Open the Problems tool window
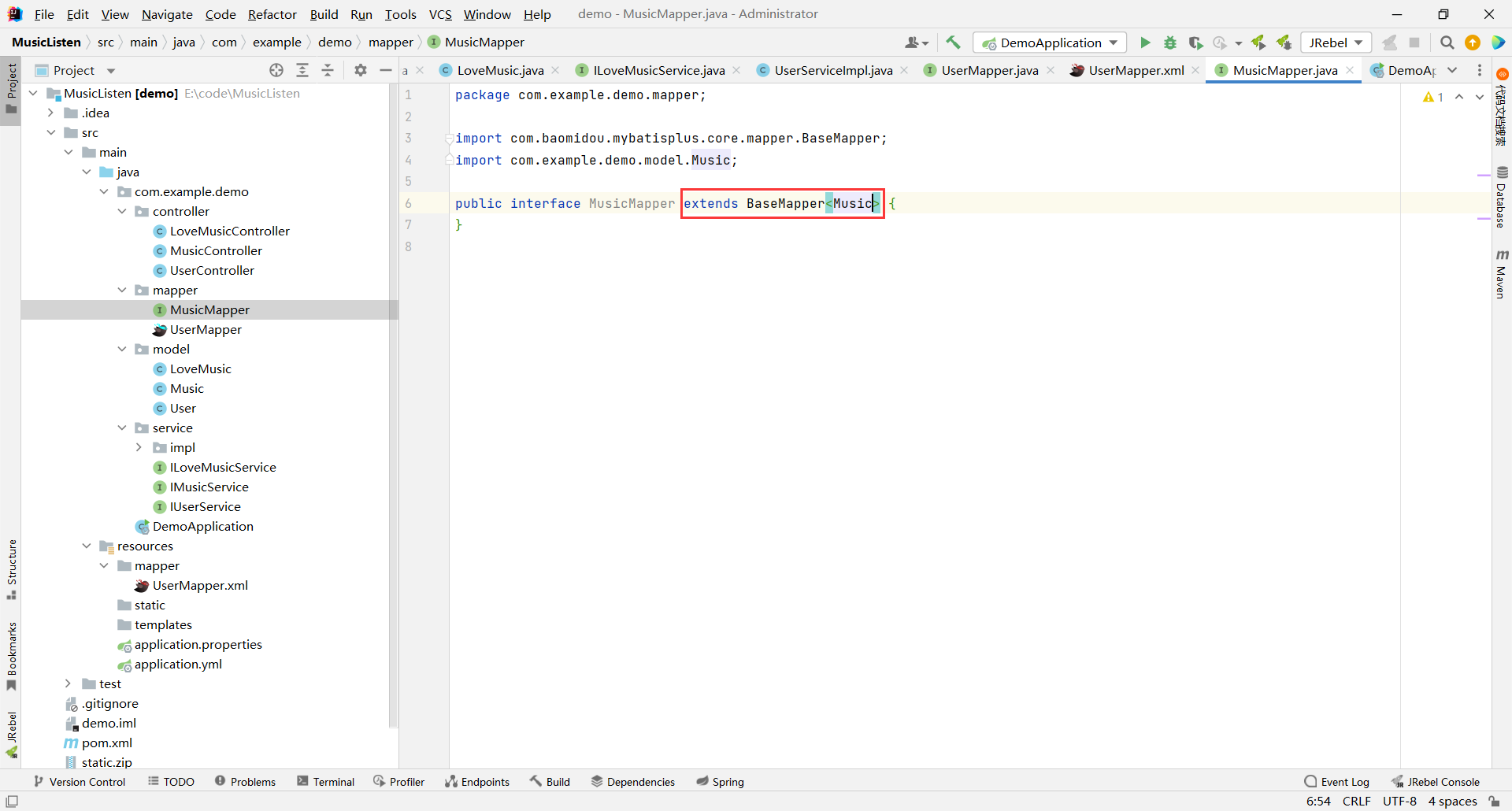 click(x=245, y=782)
